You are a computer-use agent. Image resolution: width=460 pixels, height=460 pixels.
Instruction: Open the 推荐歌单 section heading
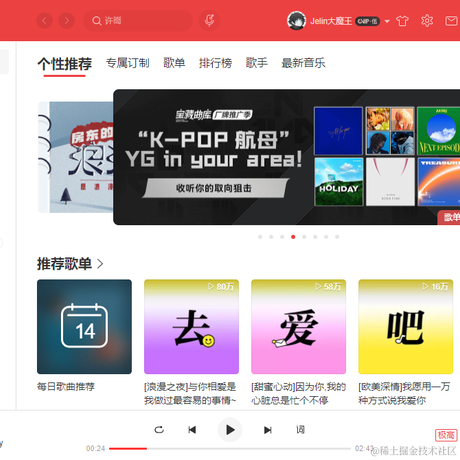[64, 264]
